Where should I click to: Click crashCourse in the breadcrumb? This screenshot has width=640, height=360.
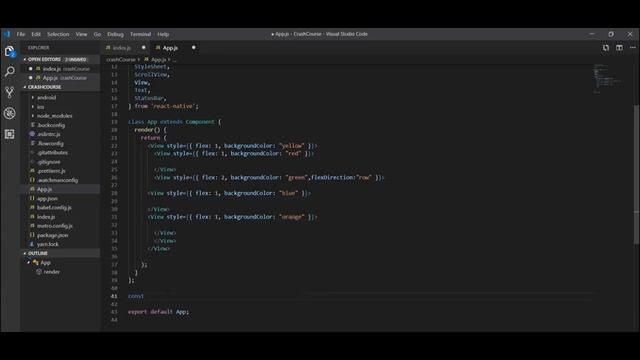120,60
